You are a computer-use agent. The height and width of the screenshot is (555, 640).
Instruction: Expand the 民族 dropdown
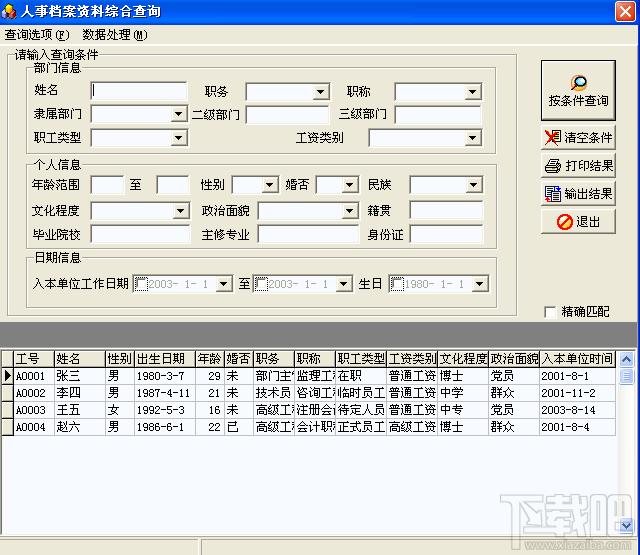tap(473, 185)
